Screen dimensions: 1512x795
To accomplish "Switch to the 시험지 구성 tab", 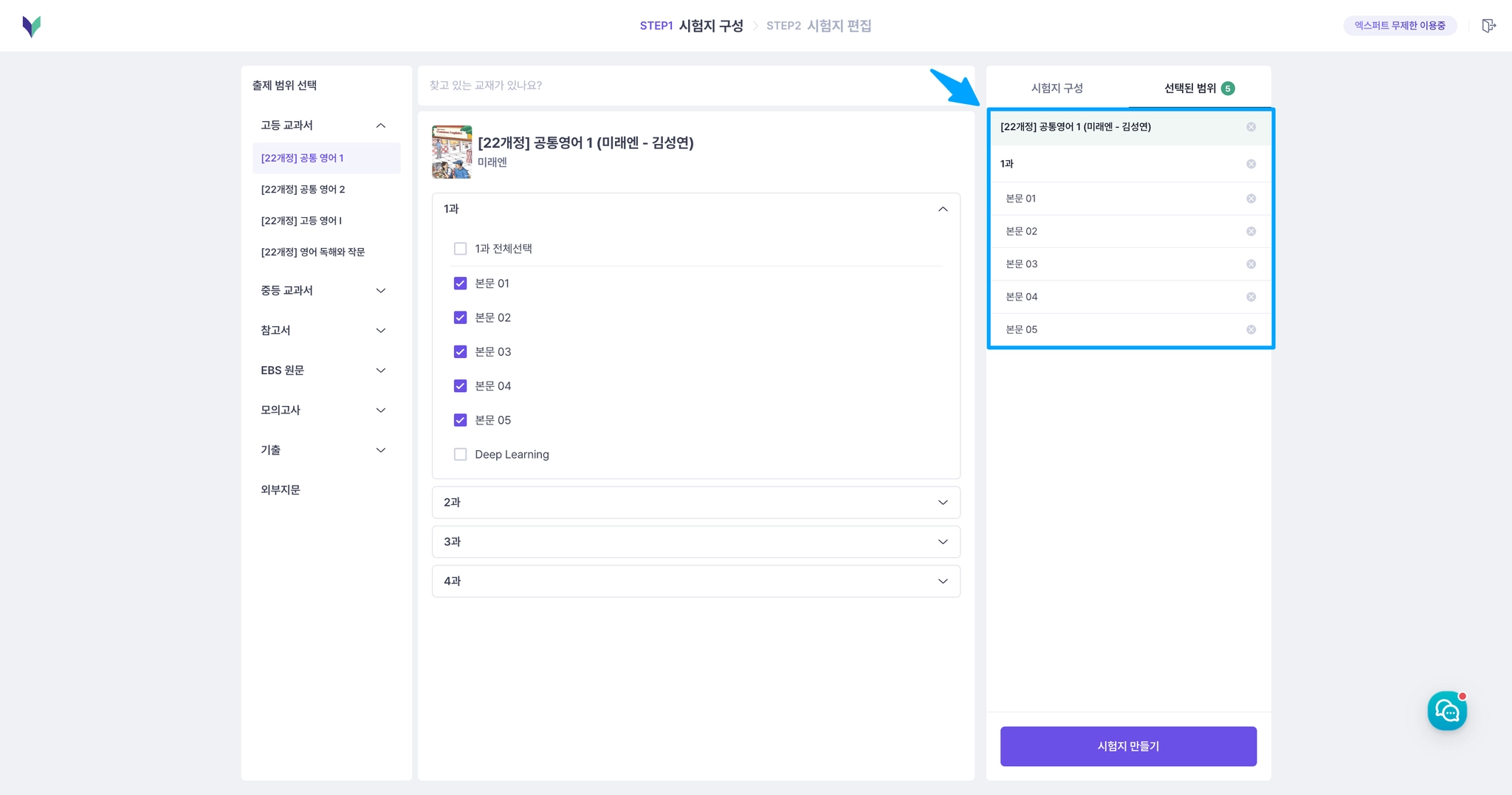I will tap(1057, 88).
